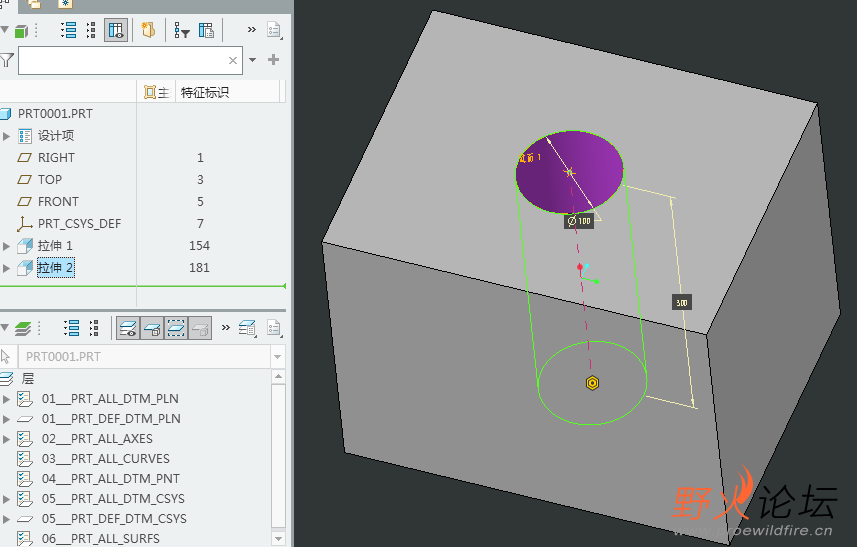Click layer tree scrollbar down arrow
This screenshot has height=547, width=857.
pos(278,539)
